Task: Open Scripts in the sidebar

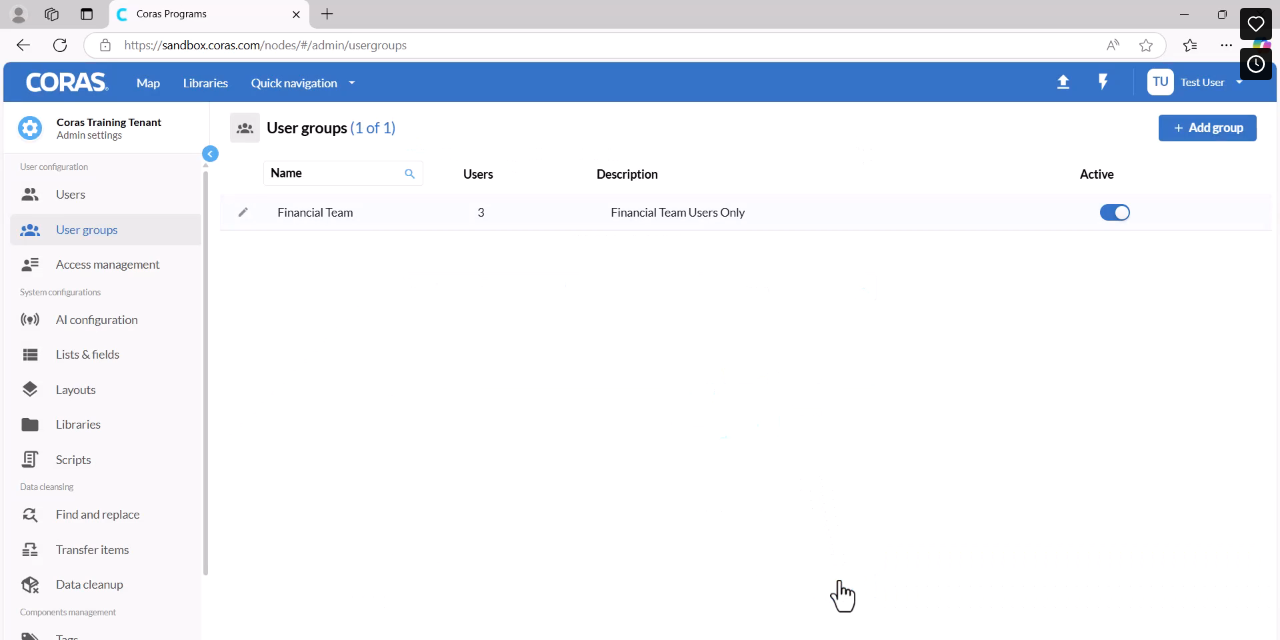Action: click(106, 460)
